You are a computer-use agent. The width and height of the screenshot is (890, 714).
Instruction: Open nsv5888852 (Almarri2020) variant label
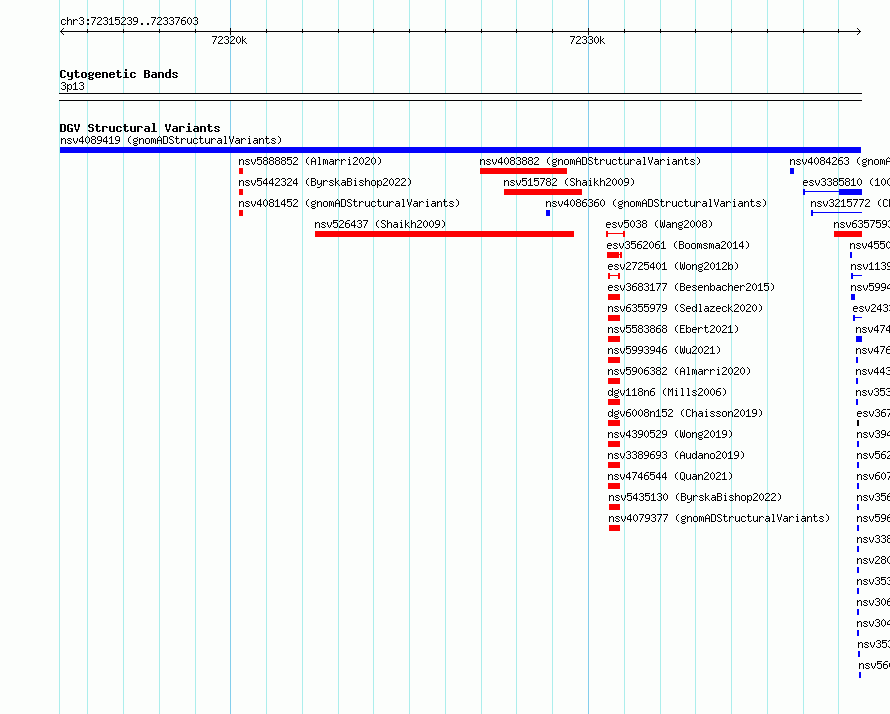(x=310, y=161)
